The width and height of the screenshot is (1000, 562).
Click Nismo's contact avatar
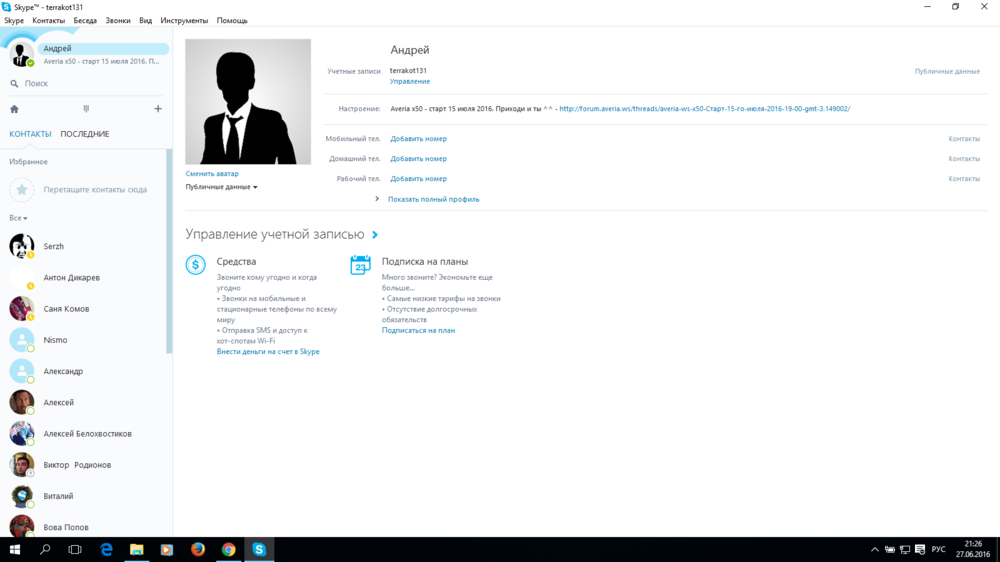tap(21, 339)
